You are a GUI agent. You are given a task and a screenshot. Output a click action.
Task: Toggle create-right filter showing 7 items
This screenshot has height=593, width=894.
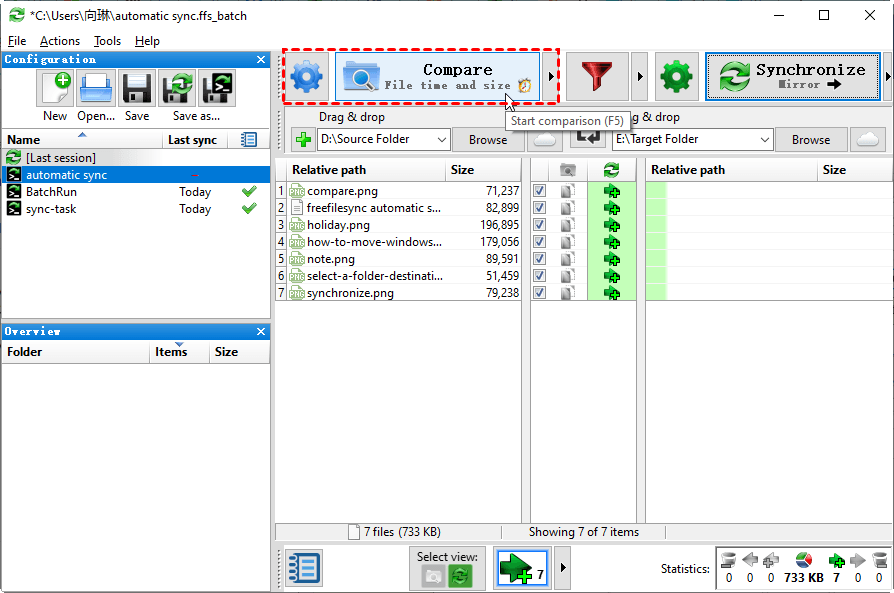[523, 567]
